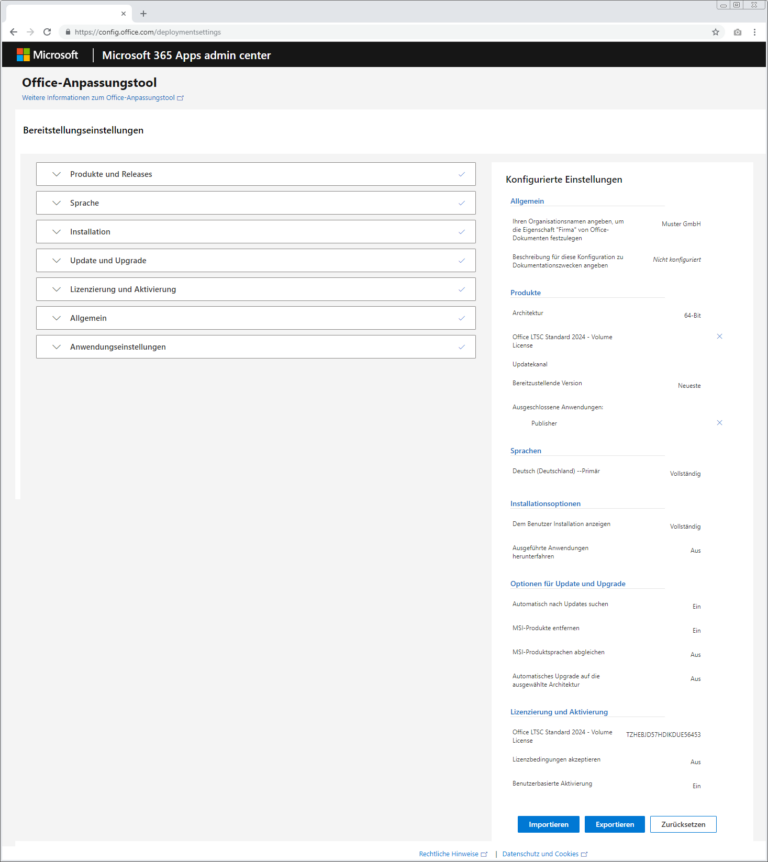Click 'Microsoft 365 Apps admin center' in the header

click(186, 54)
